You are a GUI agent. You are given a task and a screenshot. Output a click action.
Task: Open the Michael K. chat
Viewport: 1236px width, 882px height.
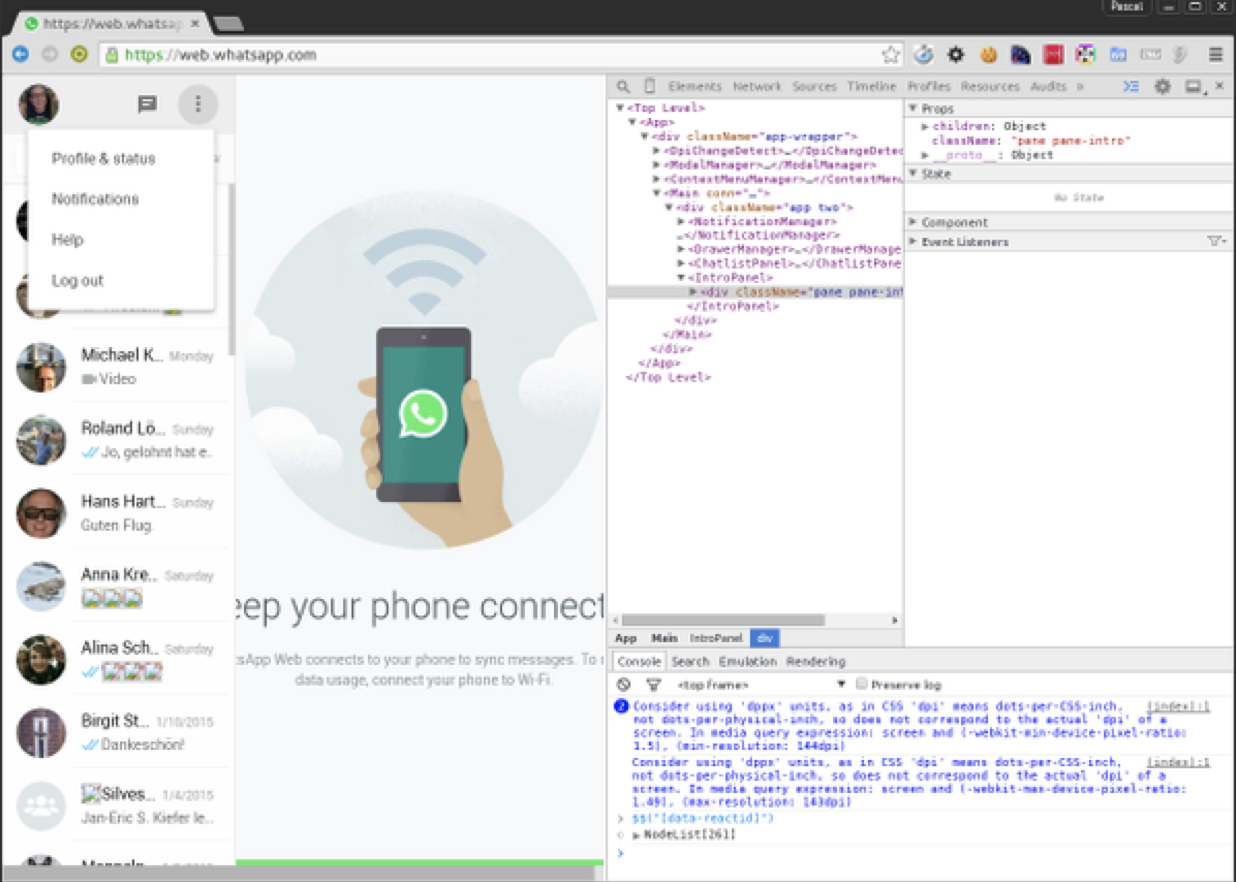click(x=118, y=366)
